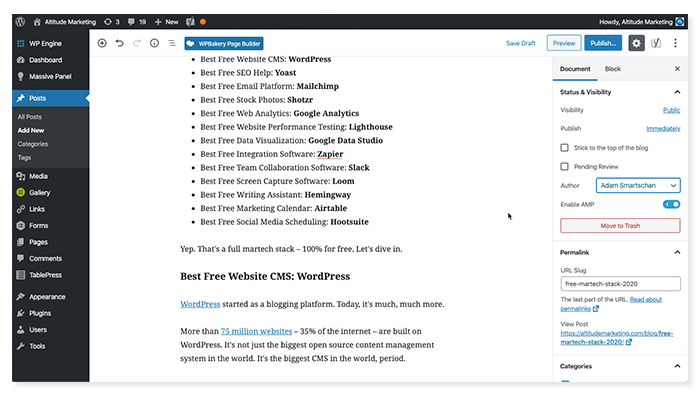
Task: Click the Preview button
Action: point(564,43)
